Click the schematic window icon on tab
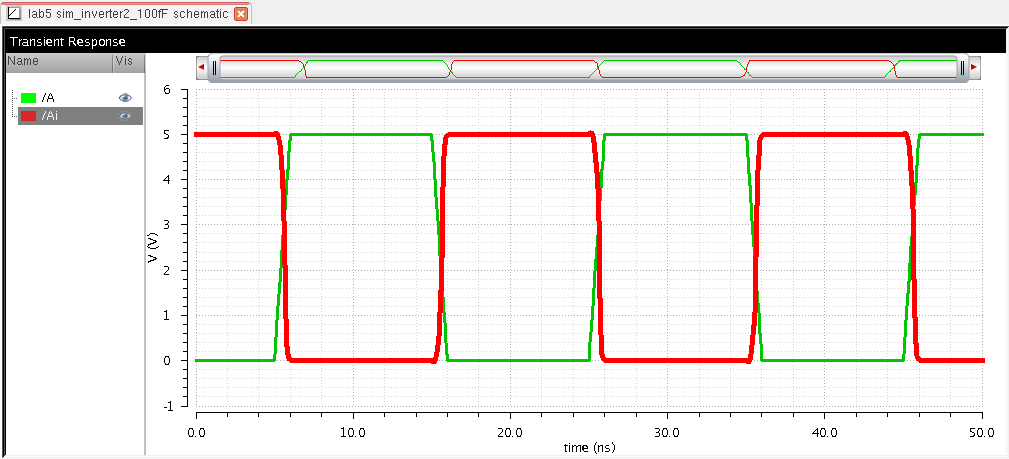Screen dimensions: 1009x459 [x=14, y=14]
